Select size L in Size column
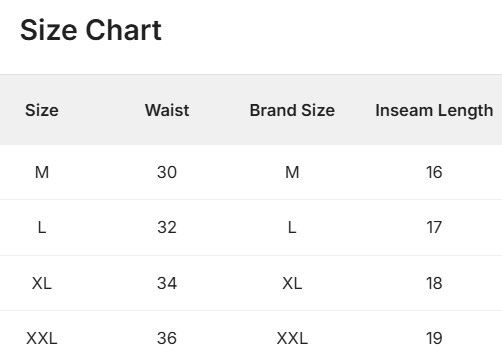This screenshot has height=362, width=502. pos(42,228)
